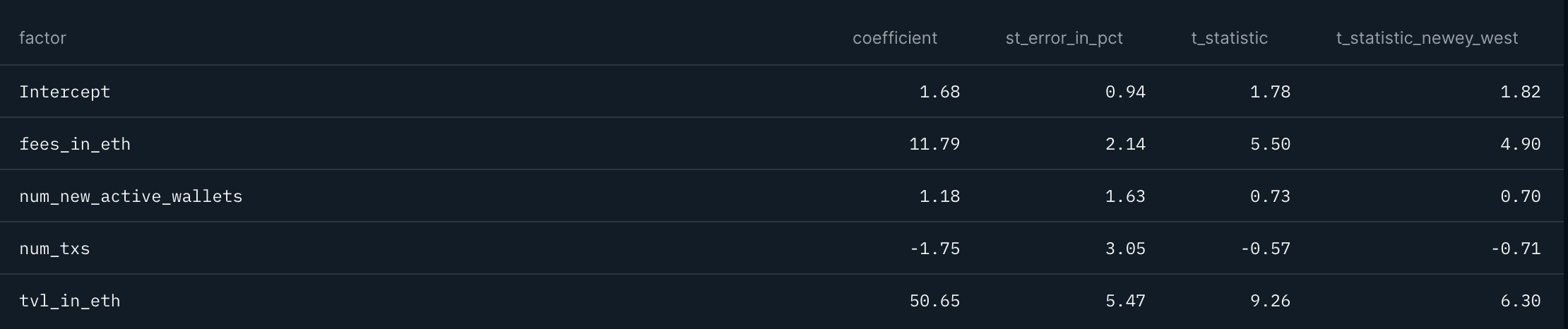Screen dimensions: 1568x329
Task: Click the Newey-West value 4.90
Action: click(1520, 144)
